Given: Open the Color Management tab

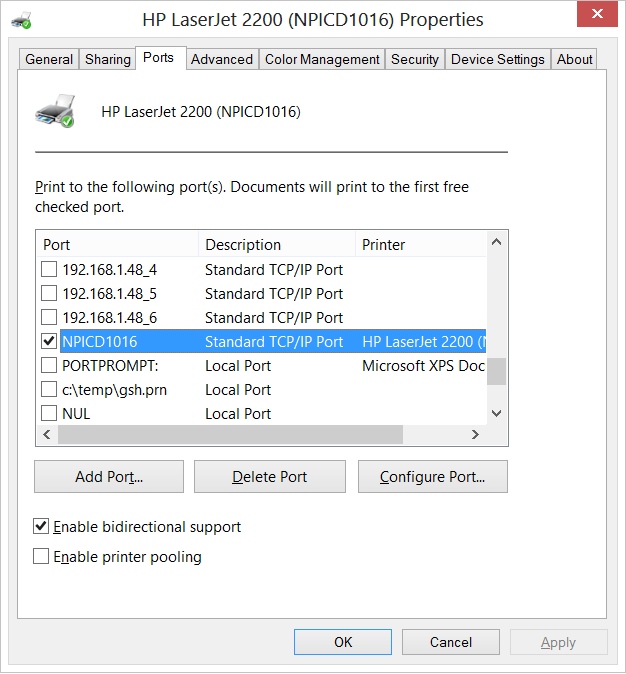Looking at the screenshot, I should point(322,59).
